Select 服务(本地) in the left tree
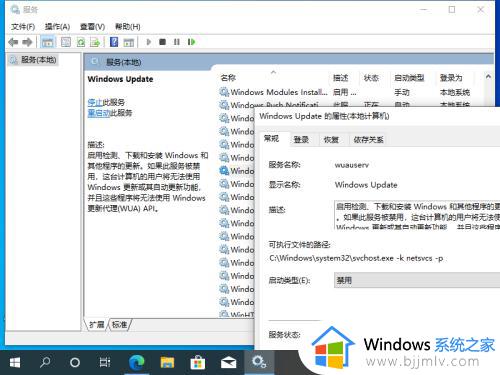Viewport: 500px width, 375px height. click(x=33, y=60)
